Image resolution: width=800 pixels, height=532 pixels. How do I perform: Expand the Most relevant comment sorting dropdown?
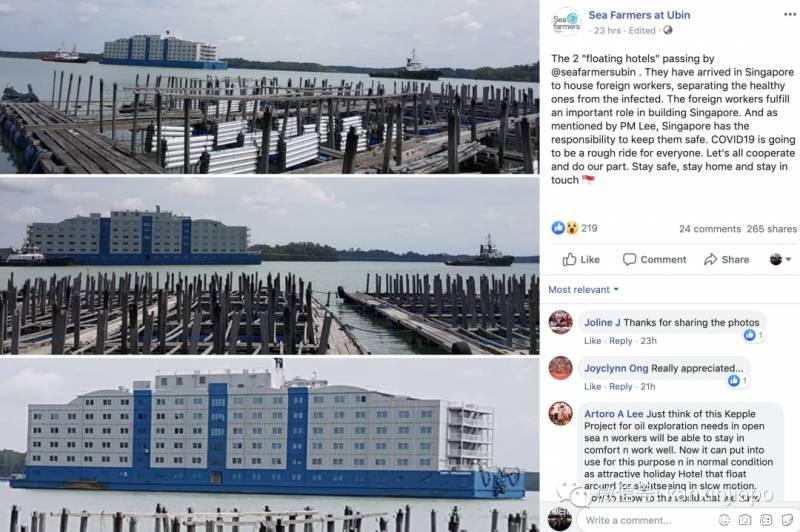pos(583,290)
